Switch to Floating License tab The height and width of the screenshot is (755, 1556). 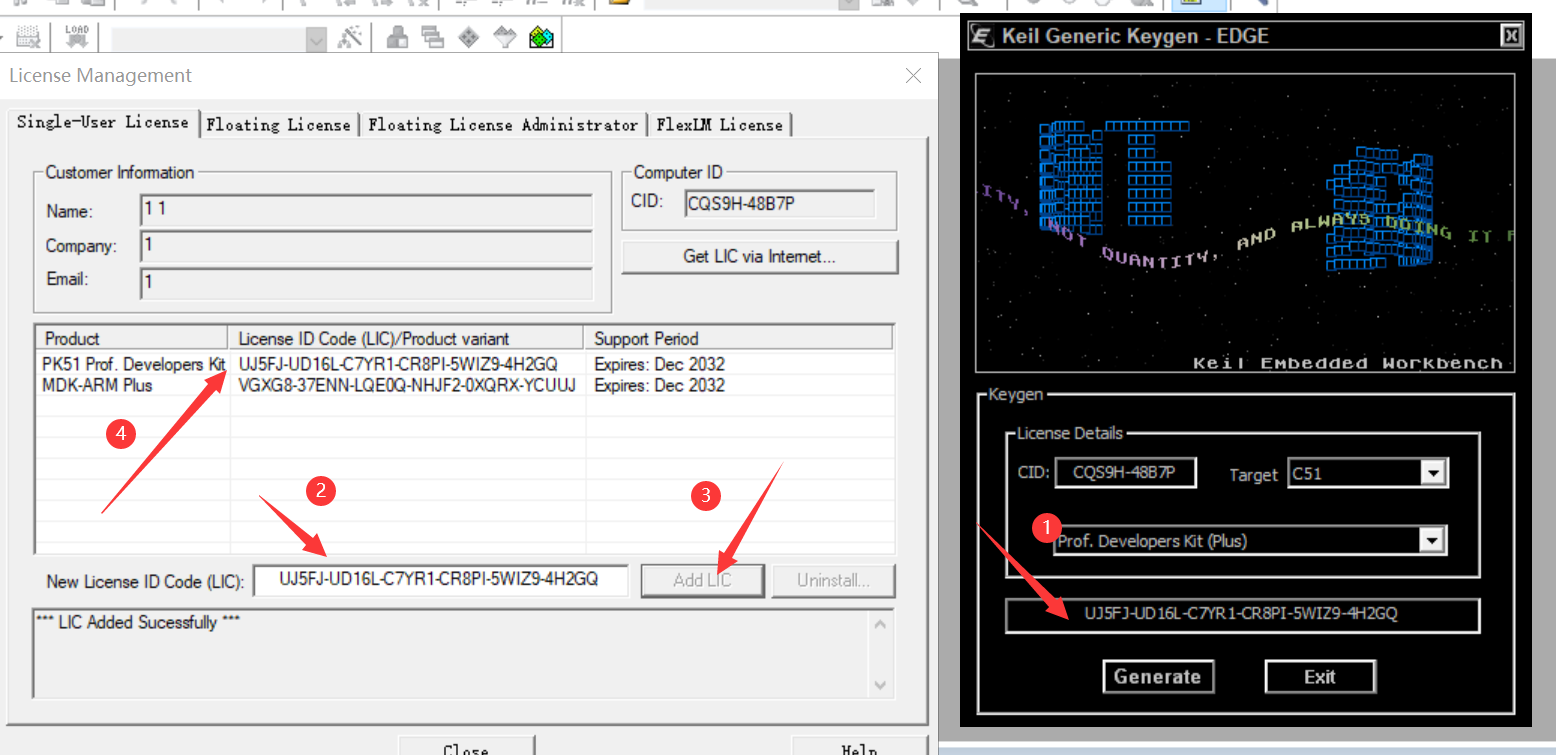[279, 125]
